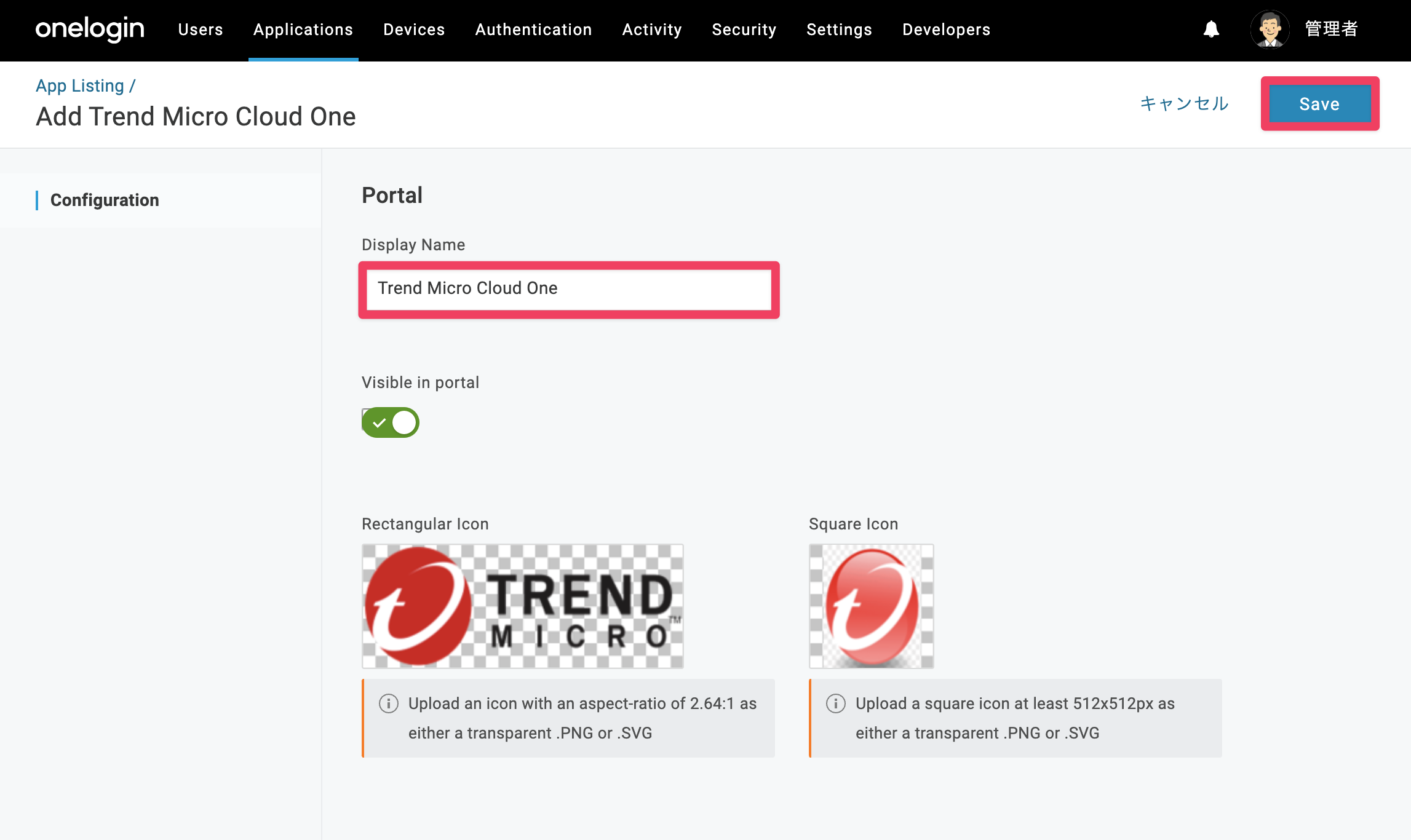Click the square icon info symbol
Screen dimensions: 1411x840
(x=836, y=703)
